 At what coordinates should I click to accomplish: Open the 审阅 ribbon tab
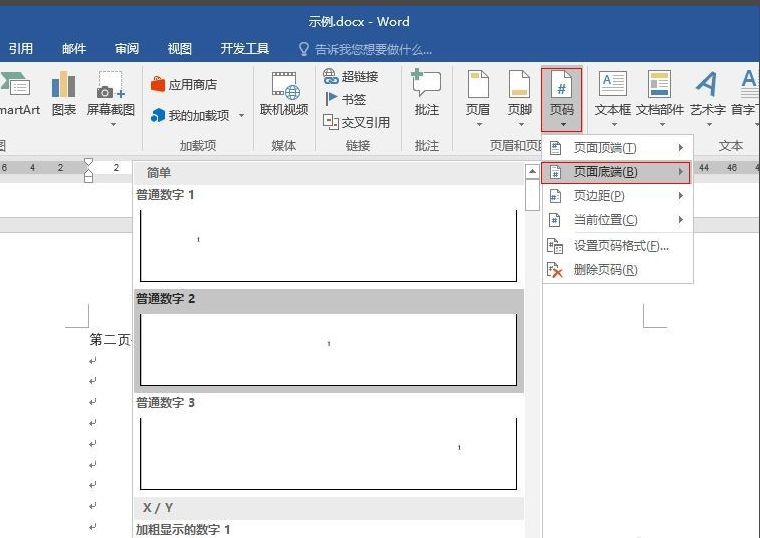click(127, 48)
